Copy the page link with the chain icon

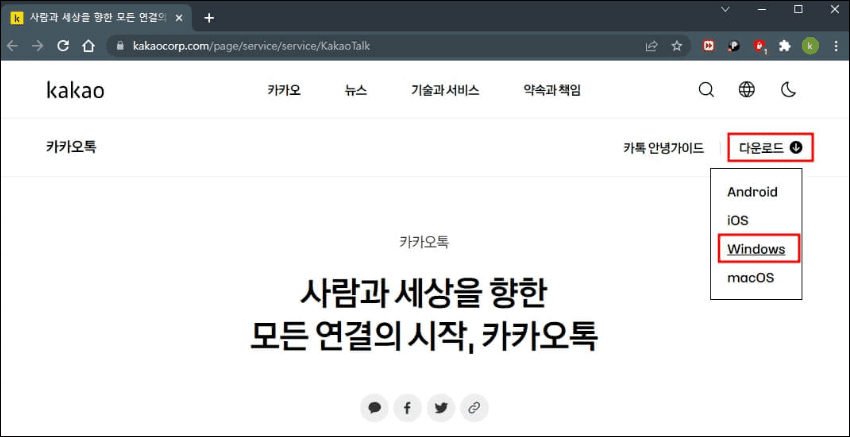pos(474,408)
